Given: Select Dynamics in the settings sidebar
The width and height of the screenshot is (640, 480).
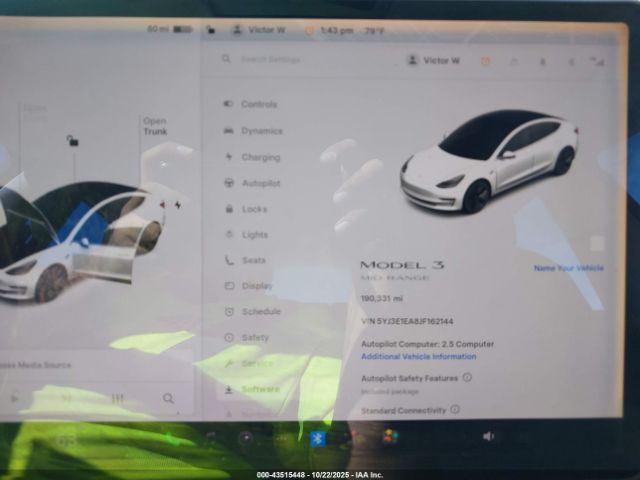Looking at the screenshot, I should (x=261, y=131).
